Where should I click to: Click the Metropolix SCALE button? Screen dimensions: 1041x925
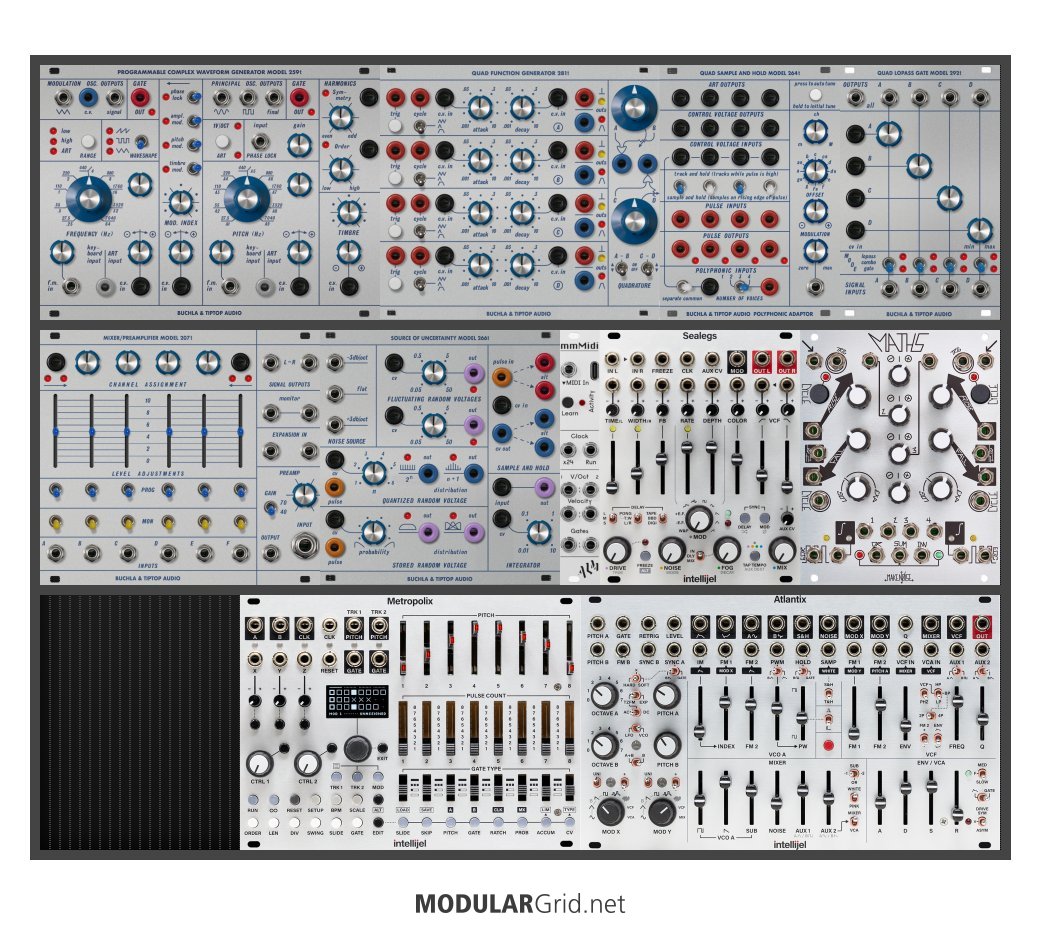point(357,800)
